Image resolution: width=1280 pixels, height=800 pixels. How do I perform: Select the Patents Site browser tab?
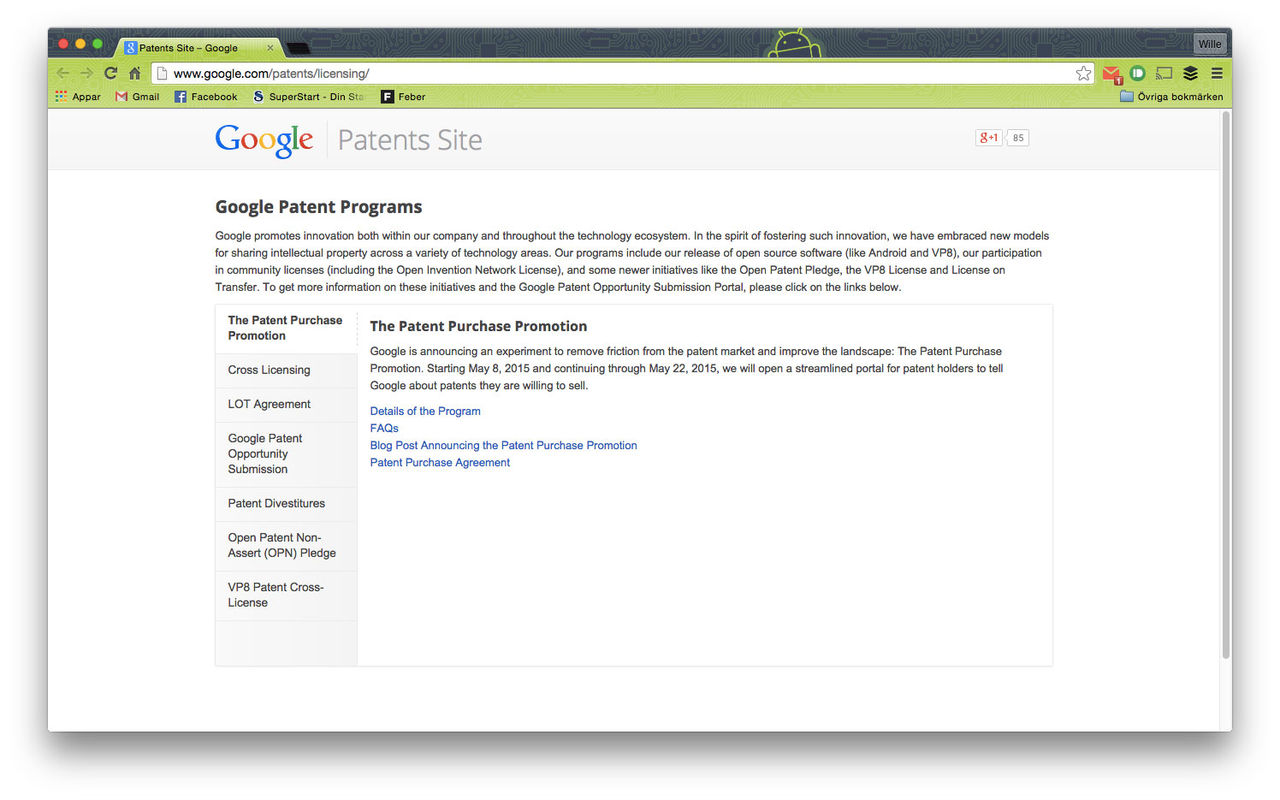pos(198,47)
